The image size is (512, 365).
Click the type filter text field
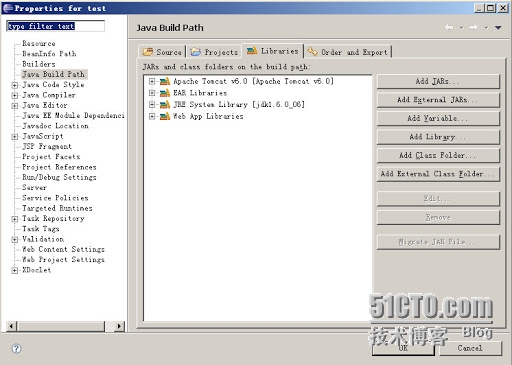[55, 26]
